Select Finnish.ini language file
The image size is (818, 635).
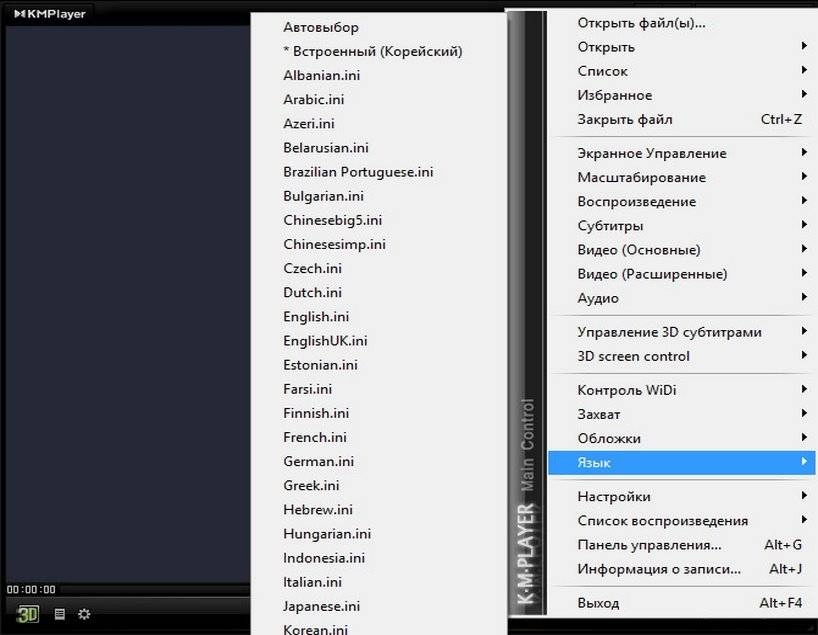(x=379, y=413)
